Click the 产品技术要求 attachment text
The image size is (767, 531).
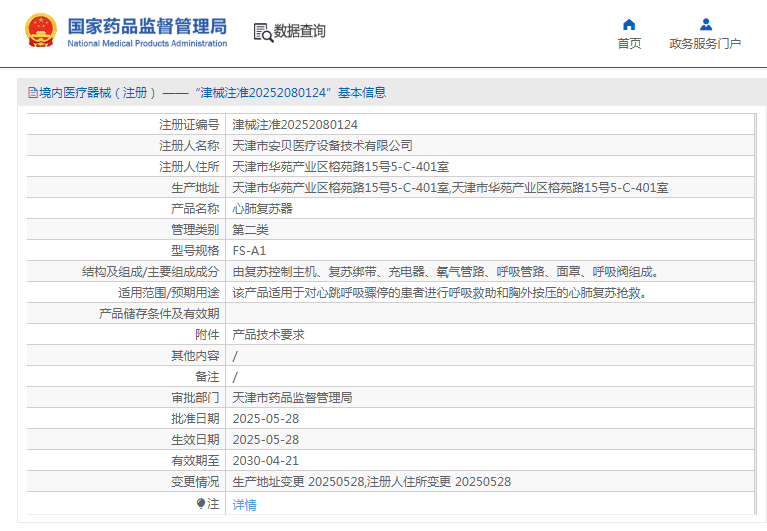pos(268,335)
